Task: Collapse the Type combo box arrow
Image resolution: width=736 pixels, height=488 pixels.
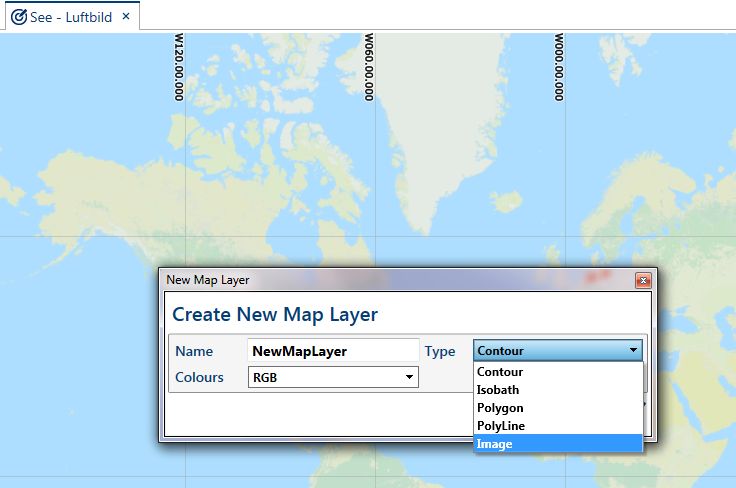Action: coord(633,351)
